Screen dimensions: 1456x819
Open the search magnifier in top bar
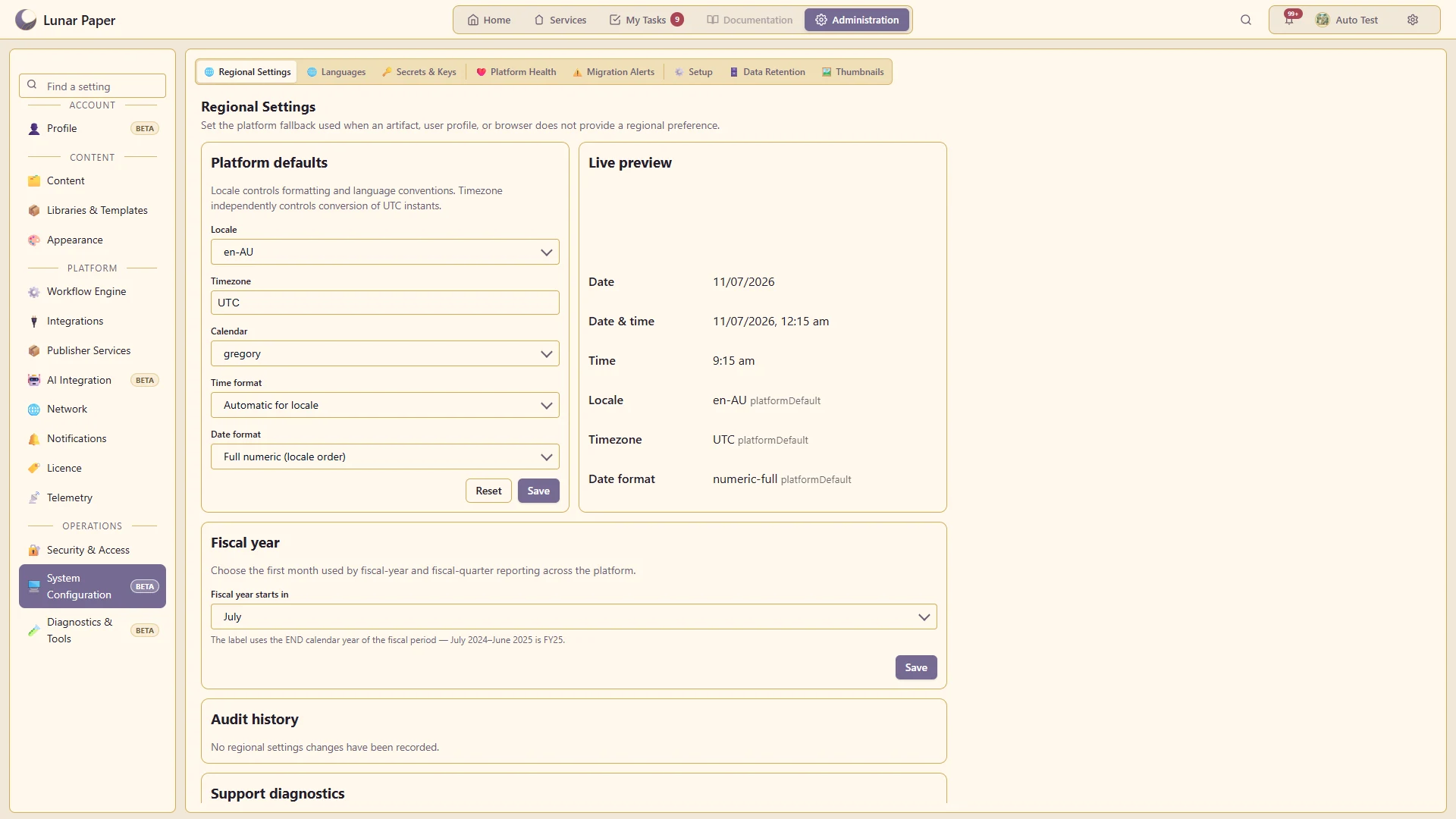(x=1246, y=20)
